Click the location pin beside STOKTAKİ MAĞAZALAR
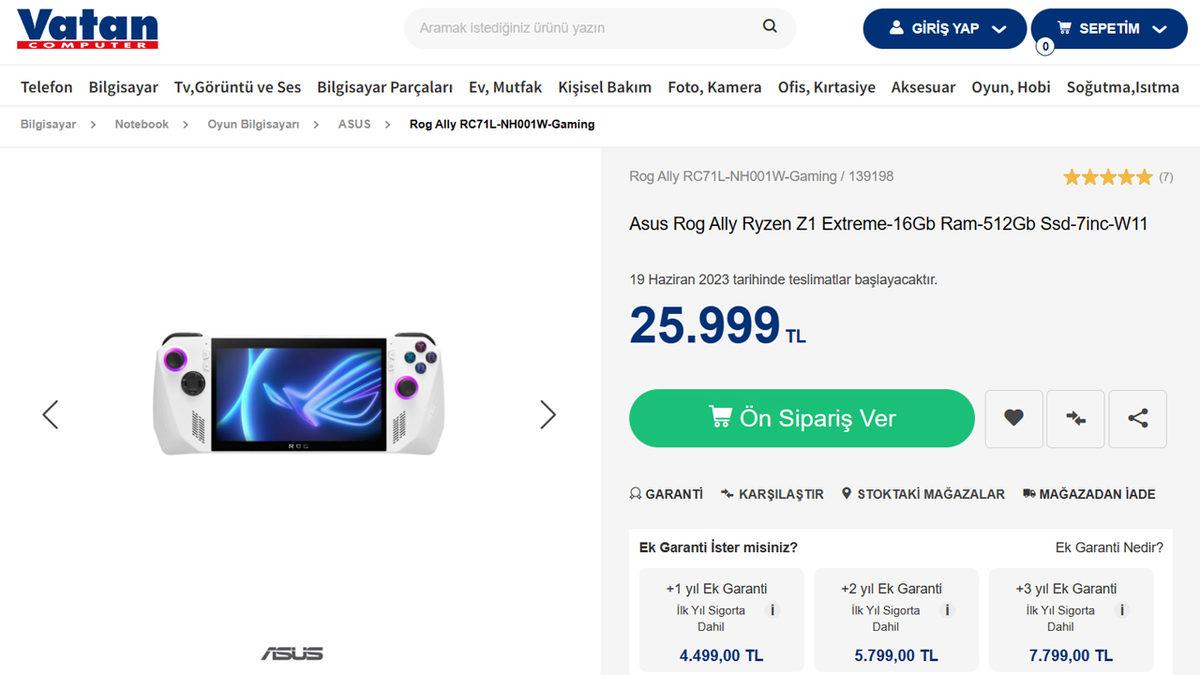Image resolution: width=1200 pixels, height=675 pixels. [x=846, y=493]
